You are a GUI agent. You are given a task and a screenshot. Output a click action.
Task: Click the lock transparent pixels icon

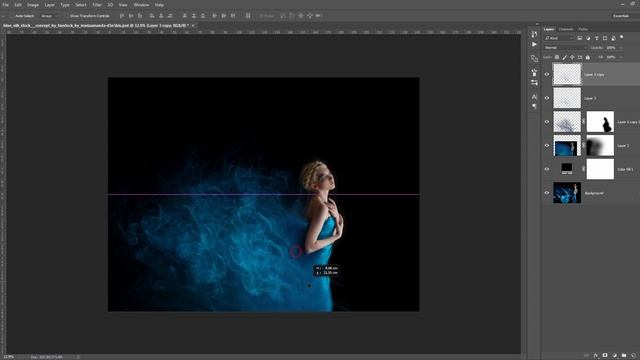click(x=557, y=57)
